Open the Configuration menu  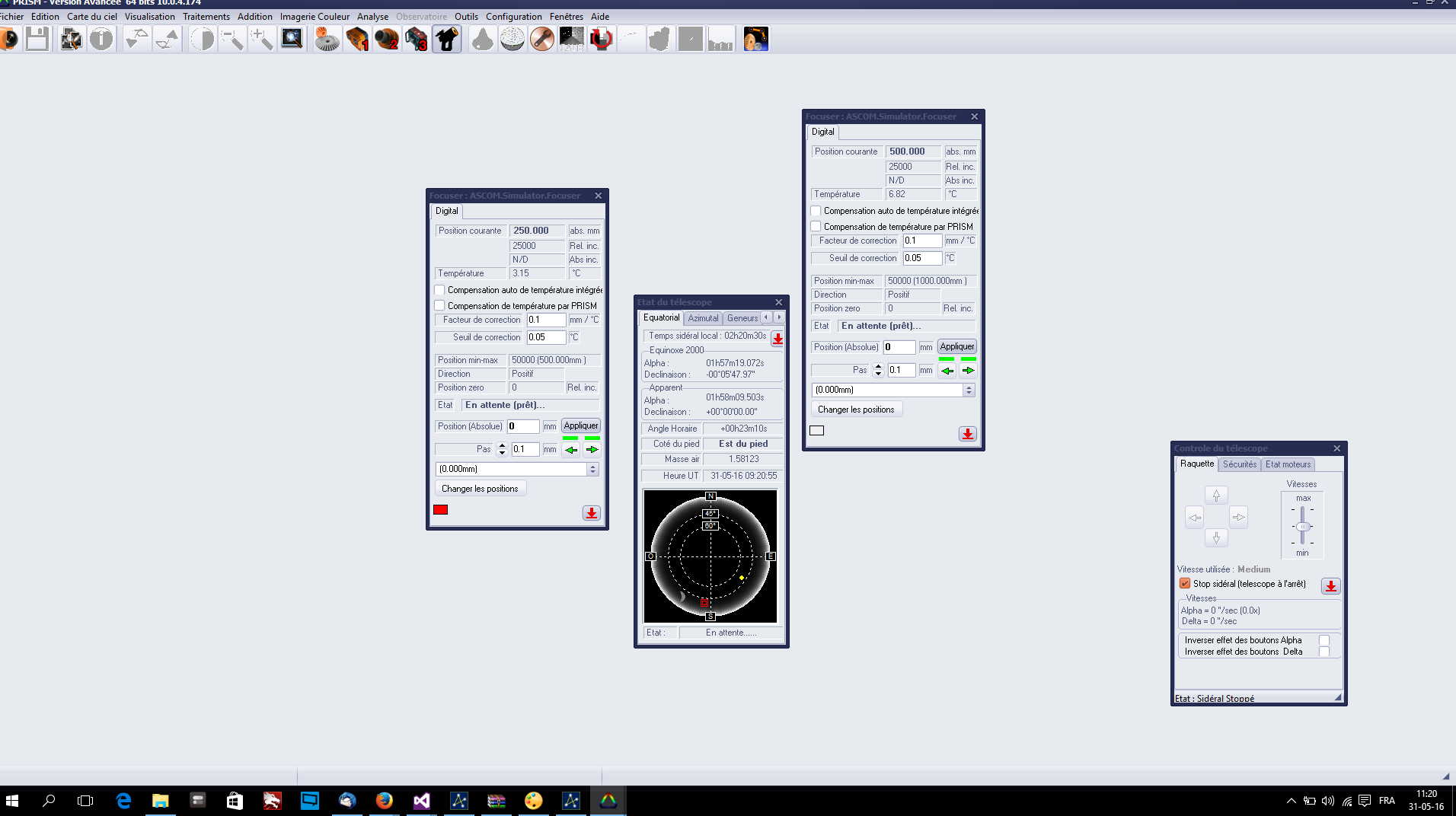click(513, 16)
